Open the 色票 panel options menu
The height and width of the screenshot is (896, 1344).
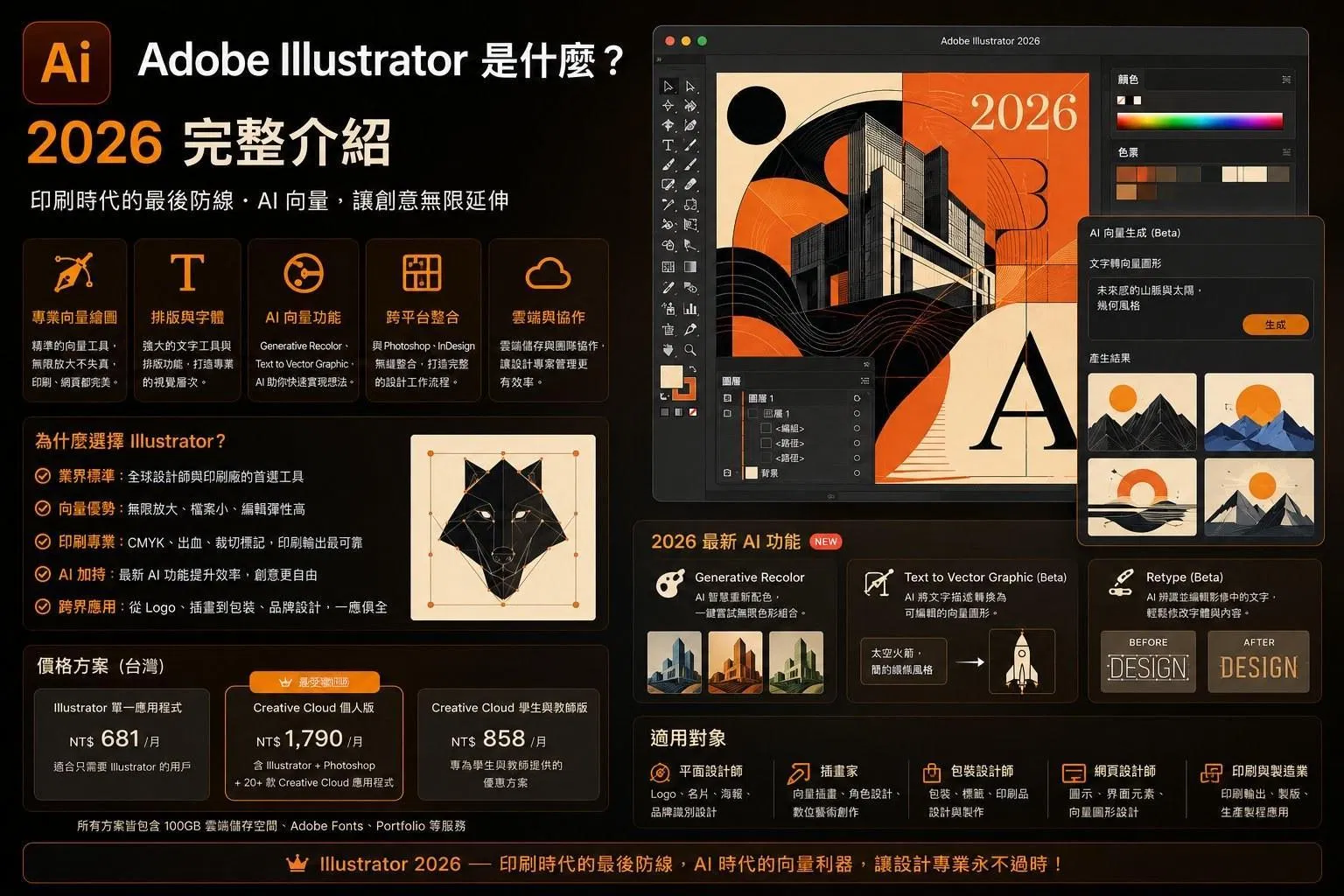(1286, 152)
